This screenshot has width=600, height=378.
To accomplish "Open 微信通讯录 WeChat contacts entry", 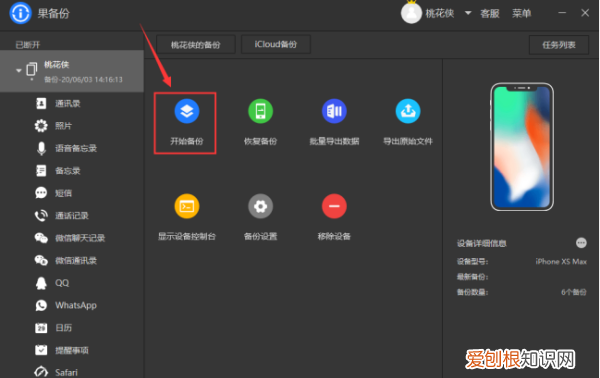I will (76, 261).
